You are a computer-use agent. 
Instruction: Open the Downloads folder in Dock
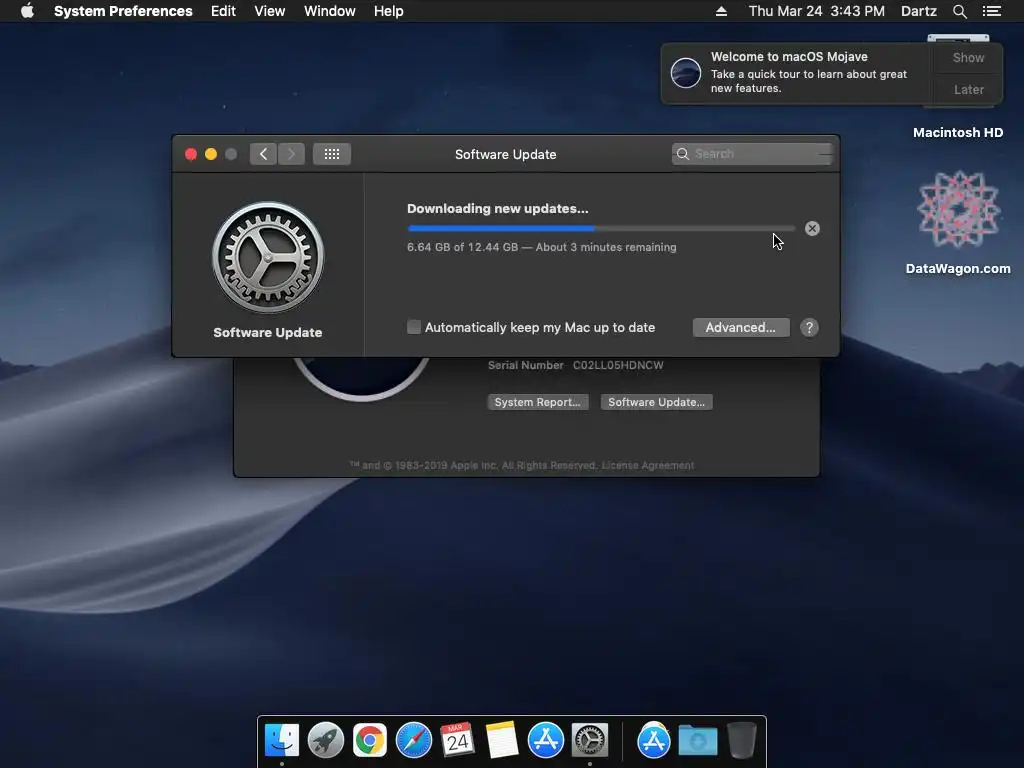click(697, 741)
